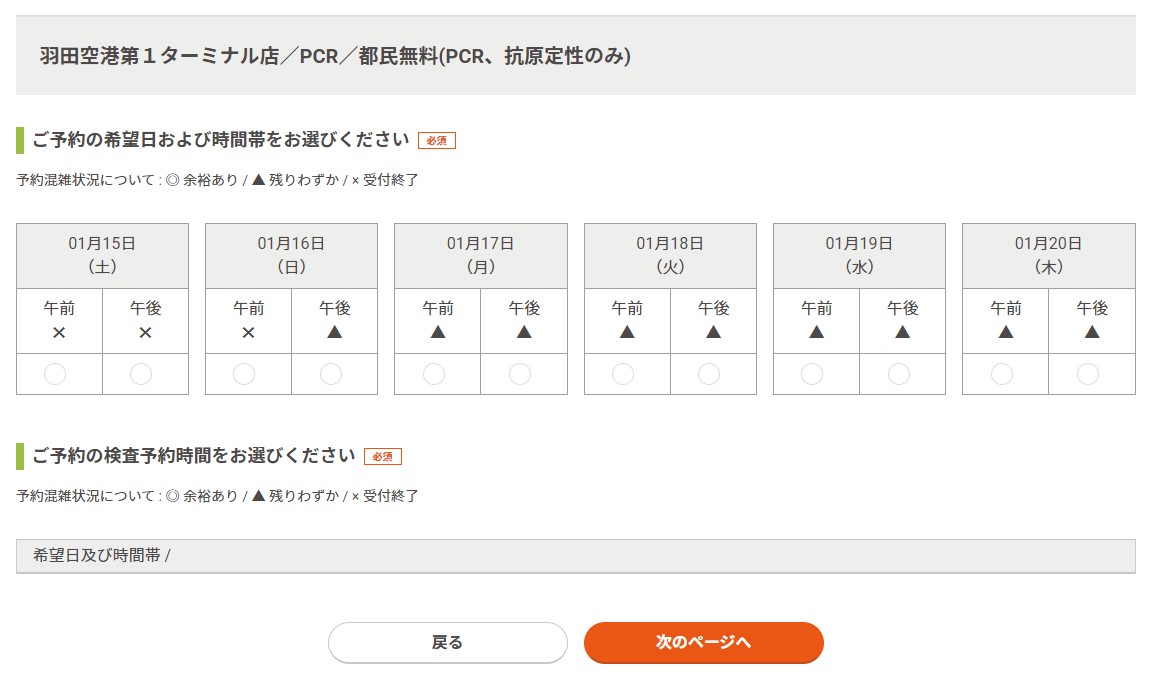The width and height of the screenshot is (1153, 690).
Task: Choose the 01月19日 午後 radio button
Action: click(x=899, y=374)
